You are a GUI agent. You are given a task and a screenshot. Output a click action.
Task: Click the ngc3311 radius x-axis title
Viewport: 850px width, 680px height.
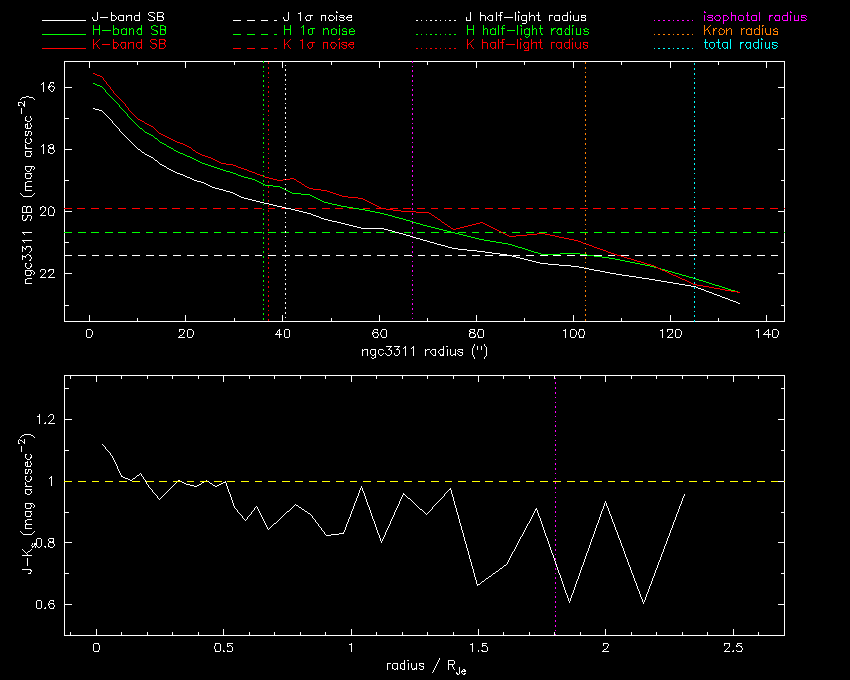click(424, 352)
